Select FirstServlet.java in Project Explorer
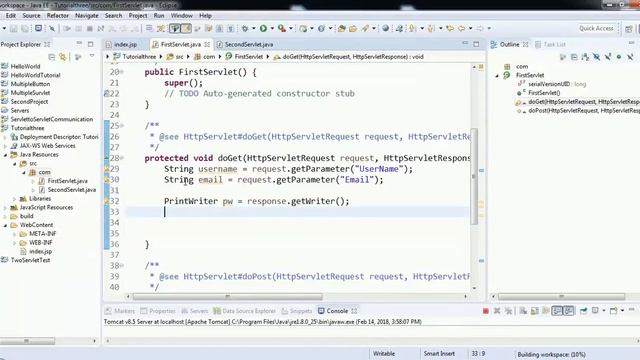 point(67,181)
